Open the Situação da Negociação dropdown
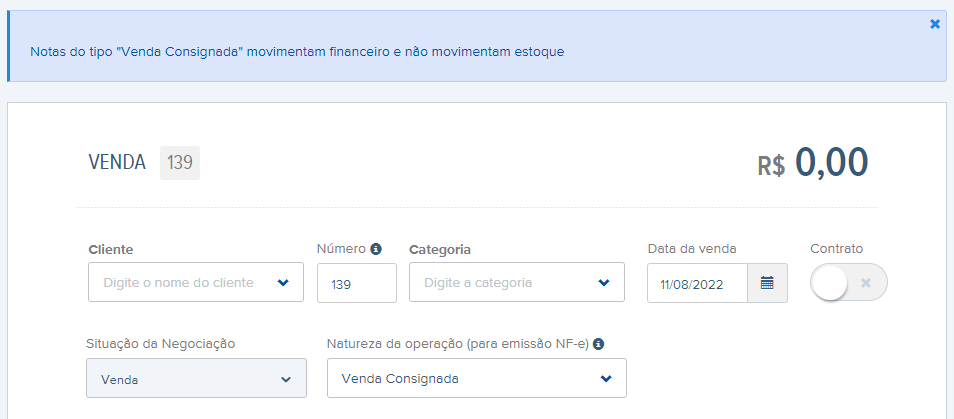954x419 pixels. tap(197, 378)
